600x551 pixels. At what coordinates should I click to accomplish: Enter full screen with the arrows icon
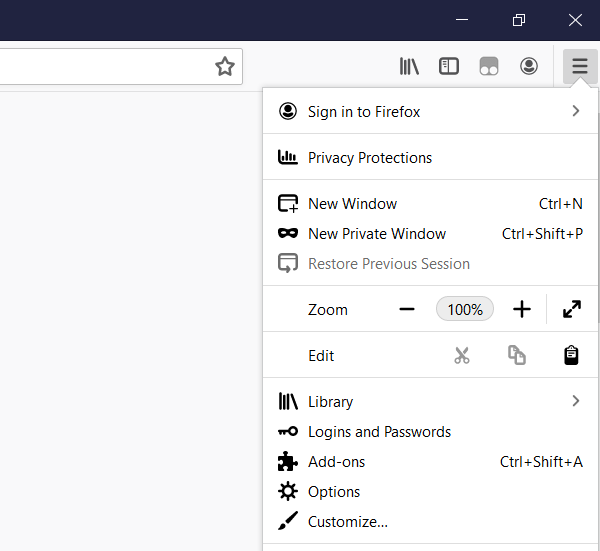coord(572,309)
